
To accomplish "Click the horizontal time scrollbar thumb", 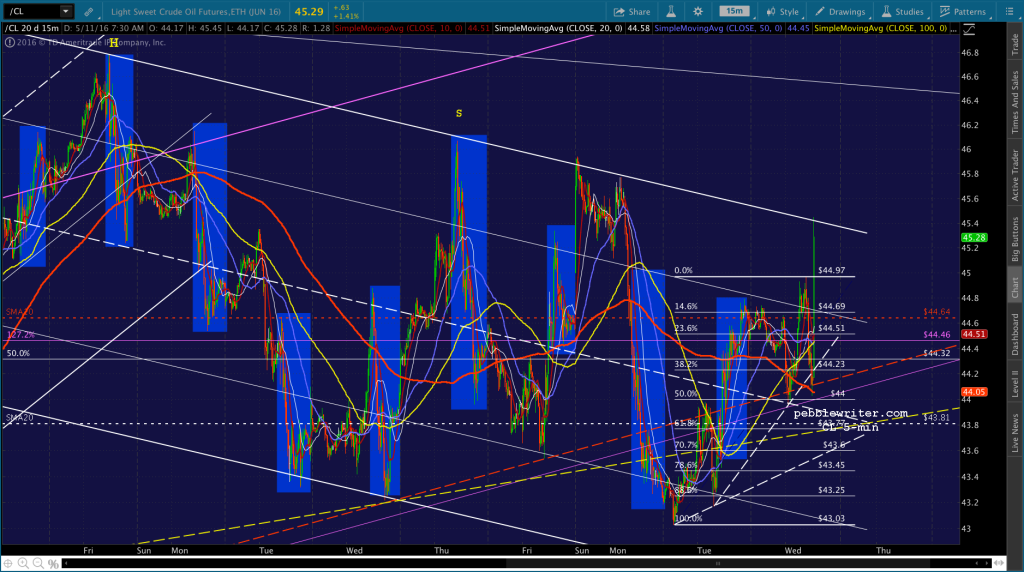I will [x=718, y=563].
